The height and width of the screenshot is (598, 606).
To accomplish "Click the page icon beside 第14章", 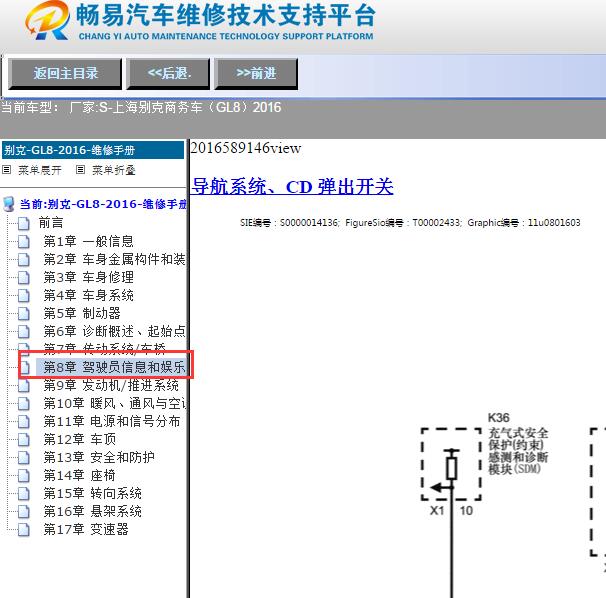I will 24,476.
